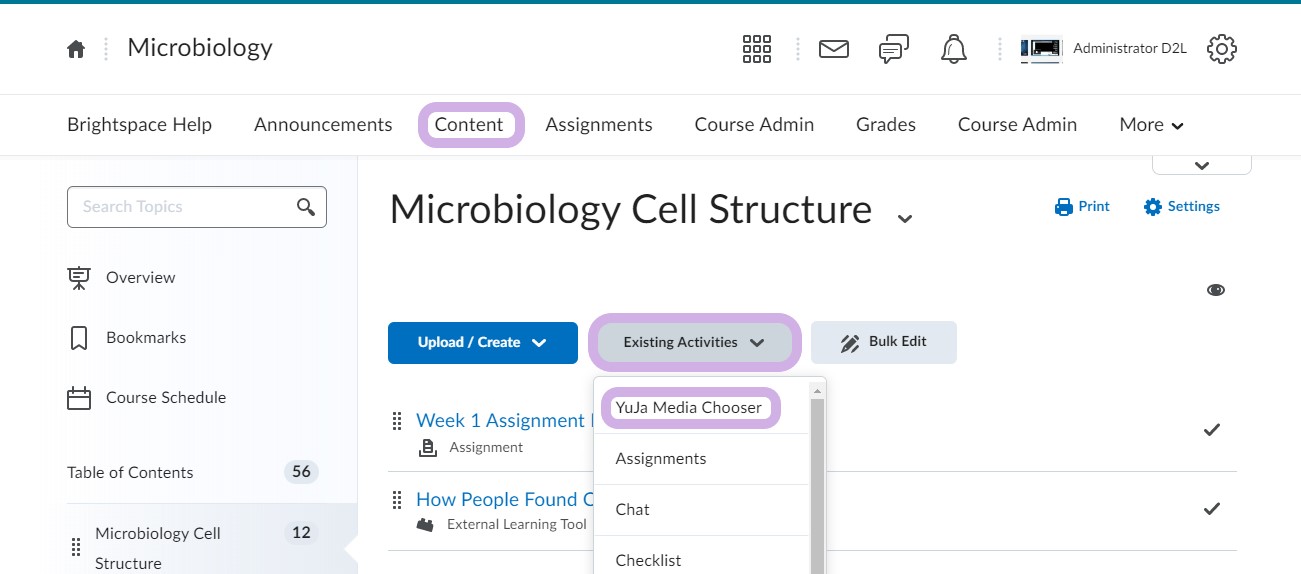Viewport: 1301px width, 574px height.
Task: Open the Week 1 Assignment link
Action: 500,420
